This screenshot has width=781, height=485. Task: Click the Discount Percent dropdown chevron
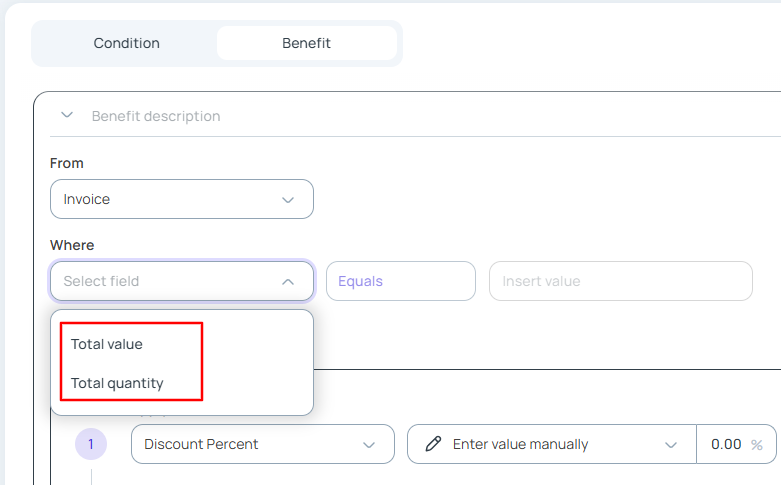pyautogui.click(x=369, y=444)
